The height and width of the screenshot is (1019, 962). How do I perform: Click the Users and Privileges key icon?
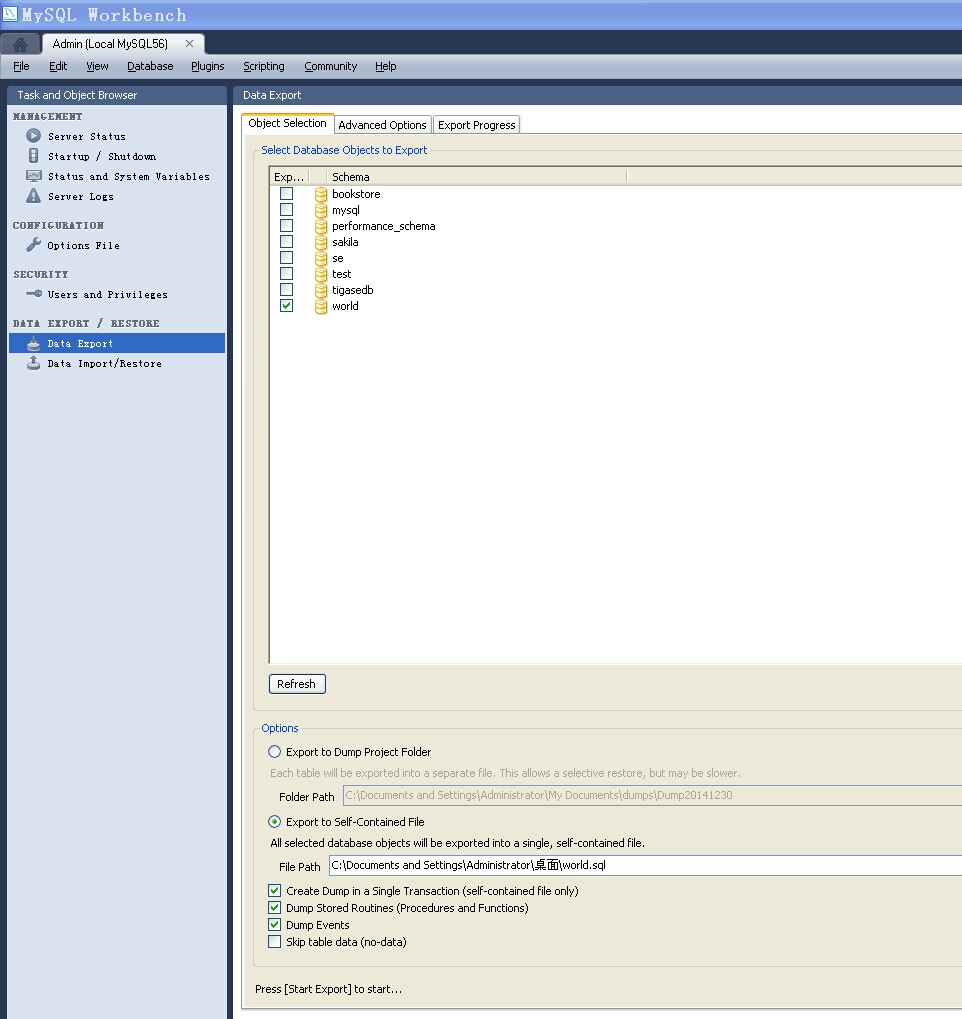click(34, 294)
